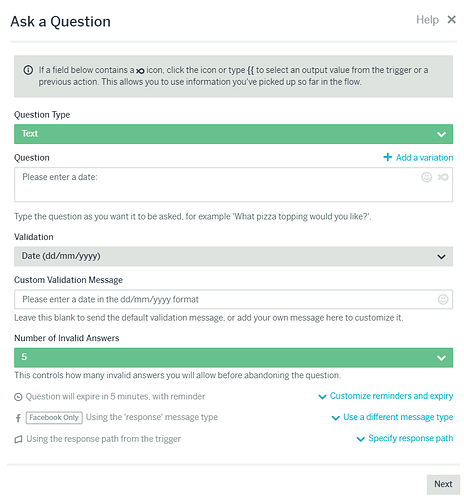The image size is (464, 500).
Task: Open the Question Type dropdown showing Text
Action: tap(233, 134)
